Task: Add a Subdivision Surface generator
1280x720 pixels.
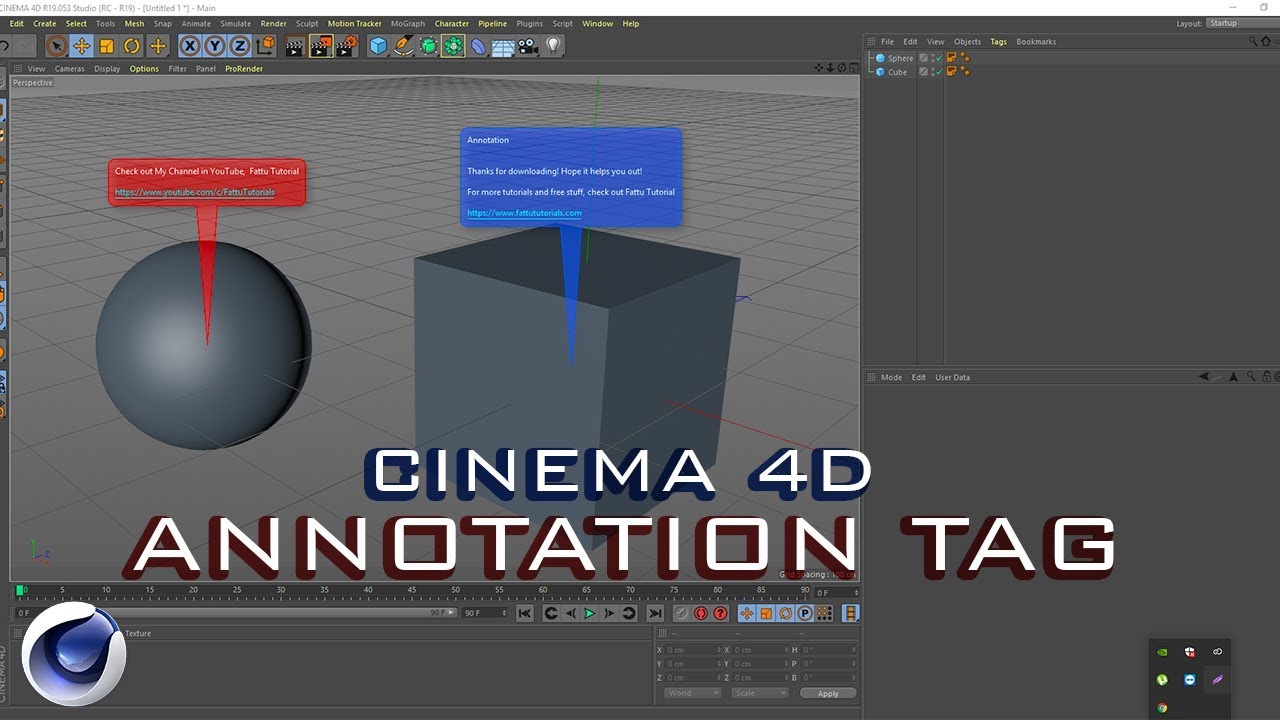Action: (428, 46)
